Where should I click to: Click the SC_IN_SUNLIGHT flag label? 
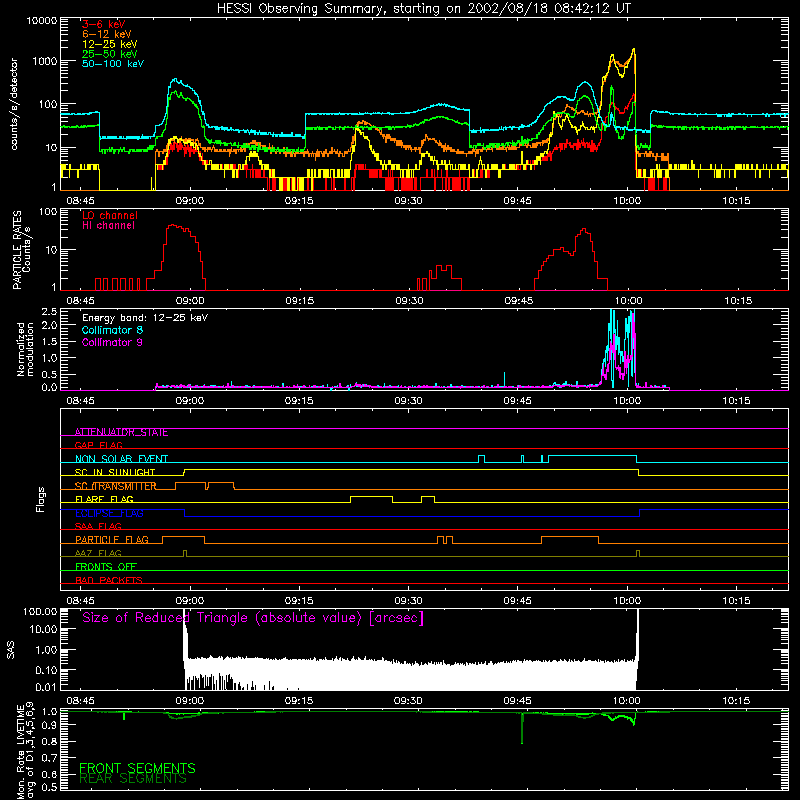(x=115, y=472)
